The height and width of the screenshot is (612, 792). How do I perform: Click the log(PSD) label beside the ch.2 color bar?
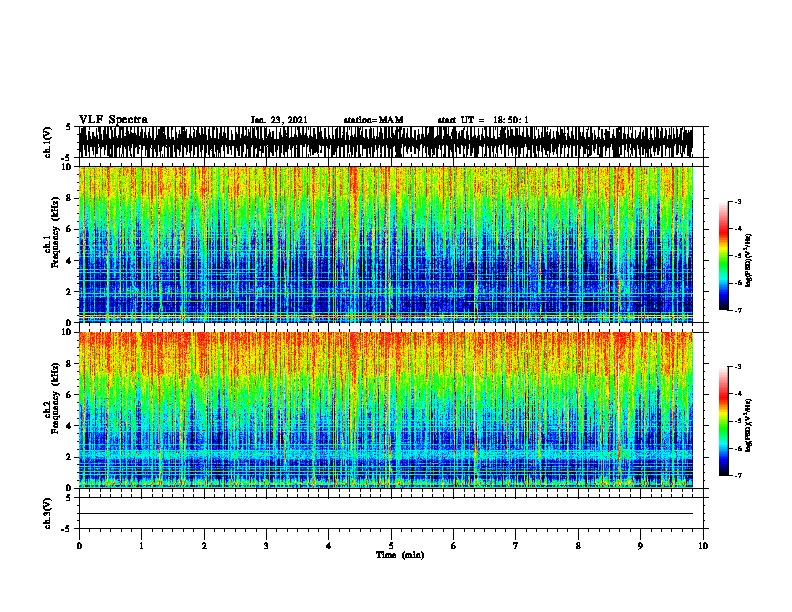tap(748, 425)
